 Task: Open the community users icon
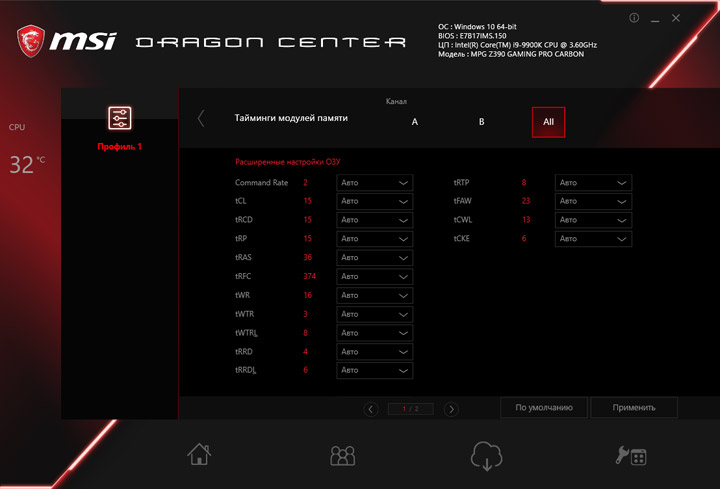[x=343, y=455]
